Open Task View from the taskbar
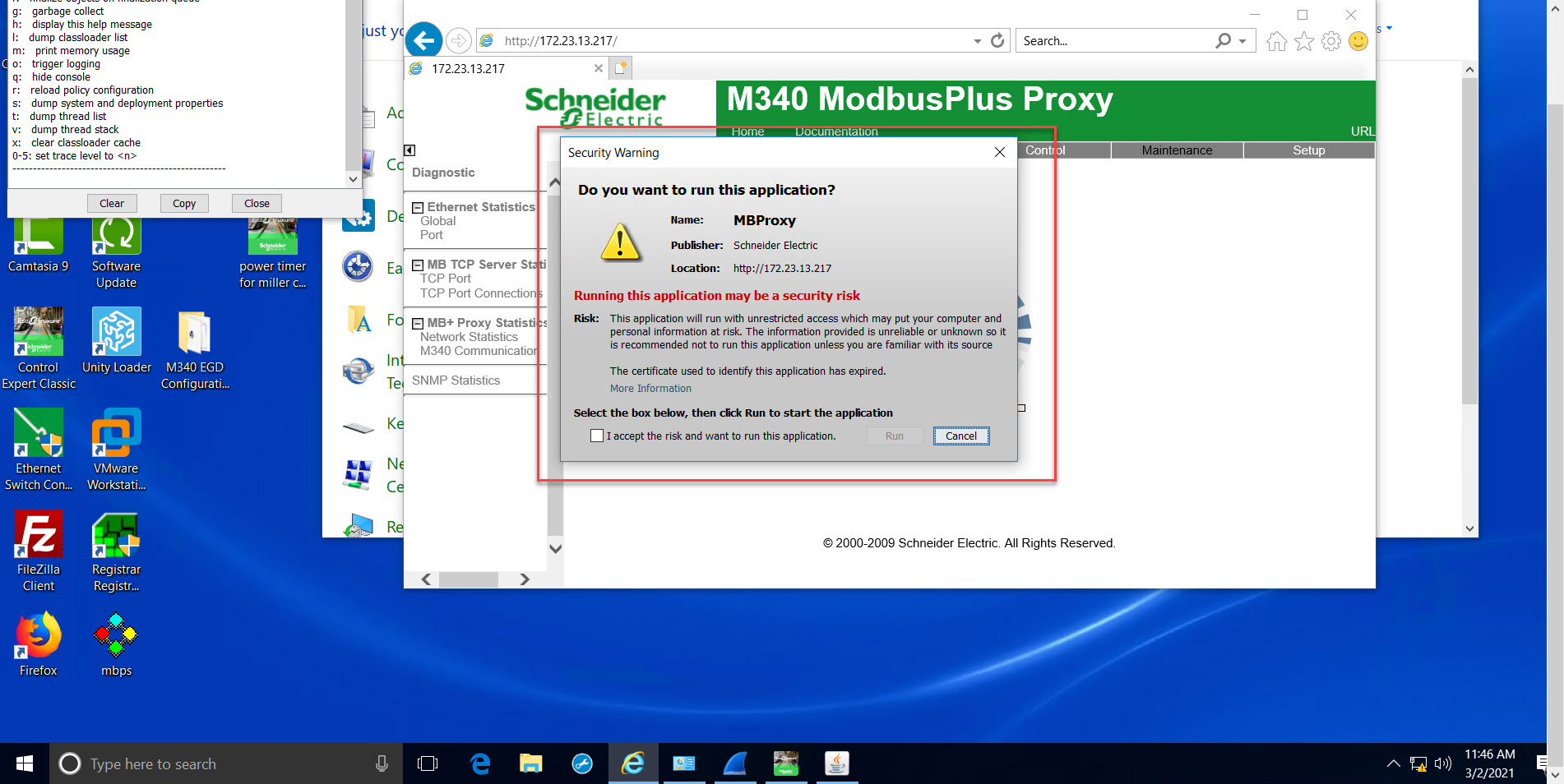 coord(428,764)
